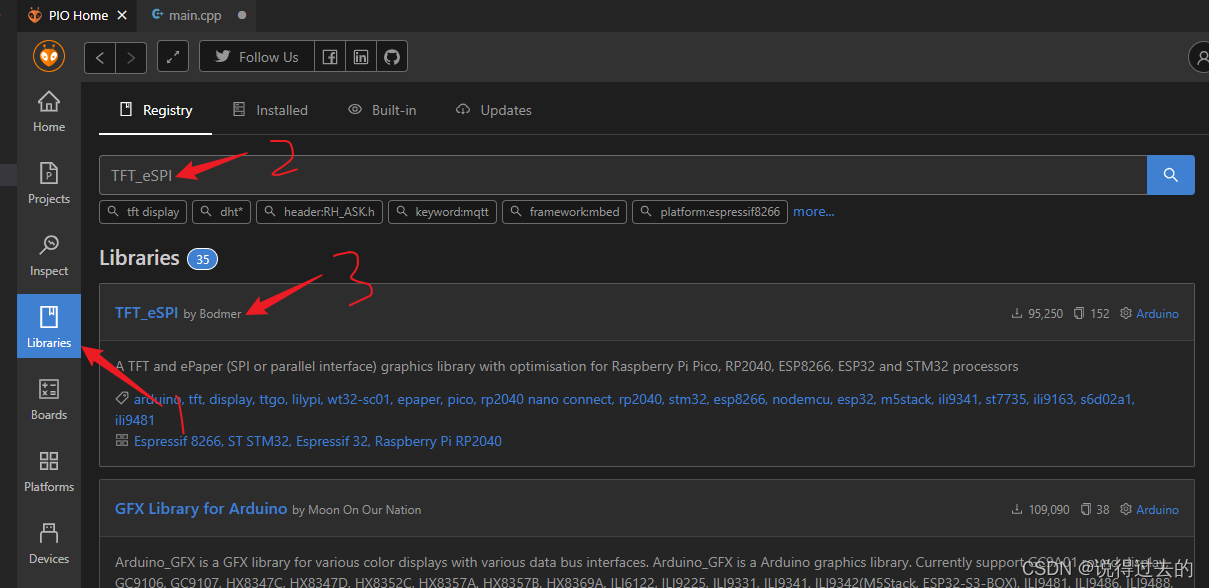Click the expand fullscreen icon

point(174,57)
